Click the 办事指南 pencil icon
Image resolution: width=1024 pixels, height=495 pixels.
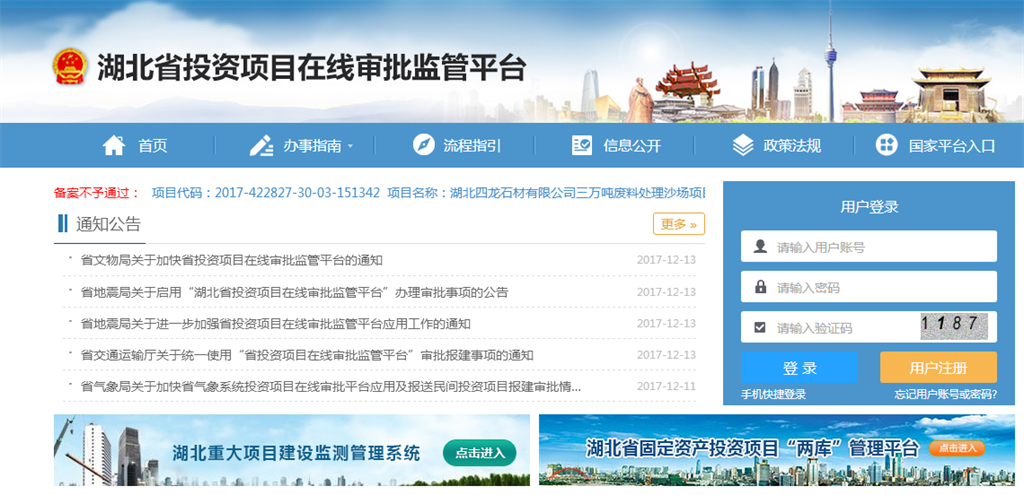click(261, 146)
